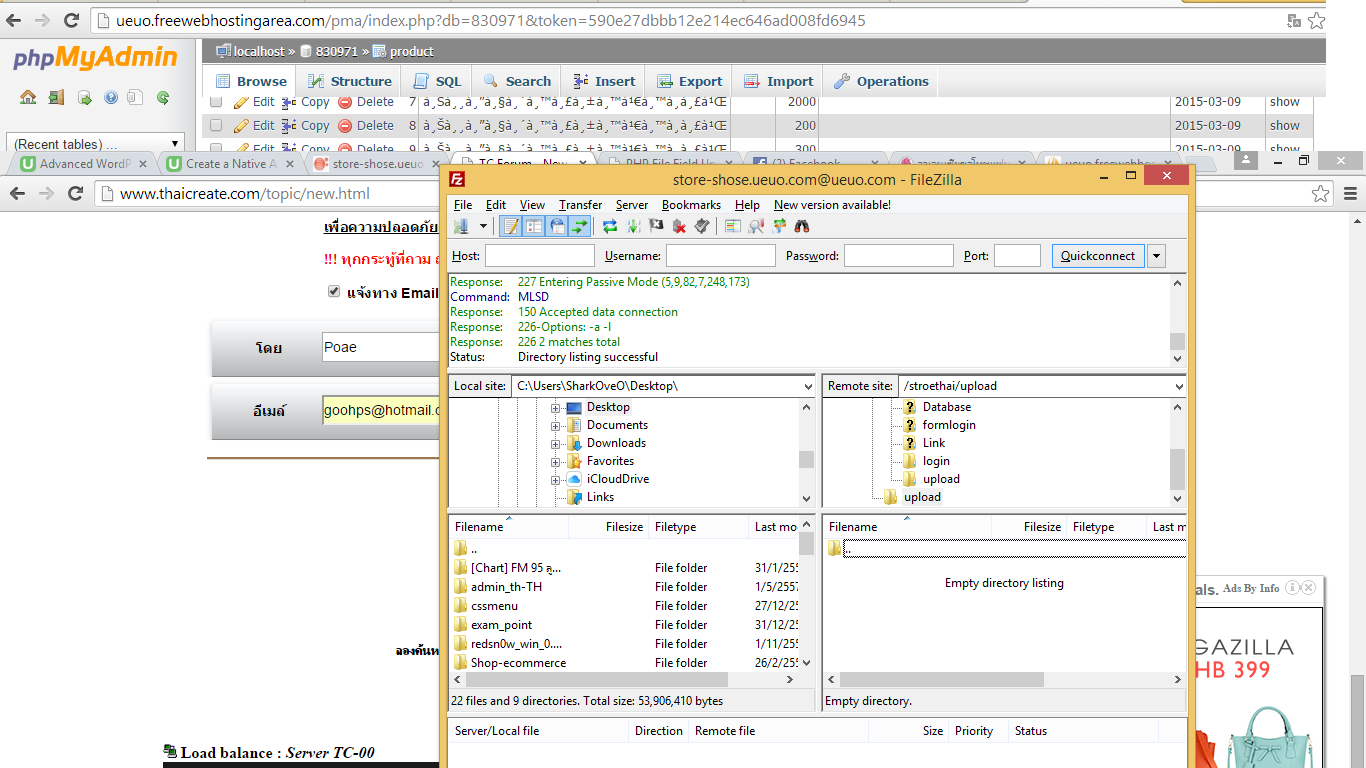Select the Database folder in remote tree
The width and height of the screenshot is (1366, 768).
[x=947, y=407]
